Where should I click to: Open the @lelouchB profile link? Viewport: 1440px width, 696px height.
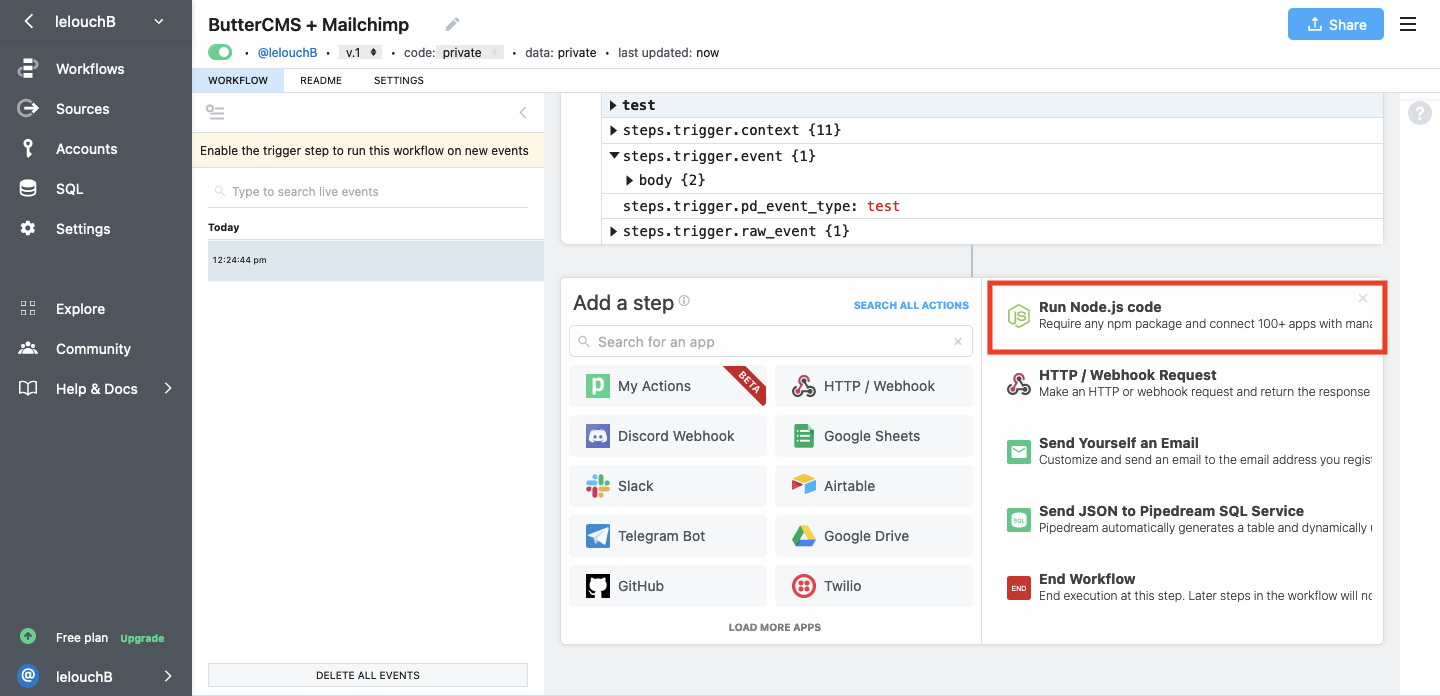coord(288,52)
